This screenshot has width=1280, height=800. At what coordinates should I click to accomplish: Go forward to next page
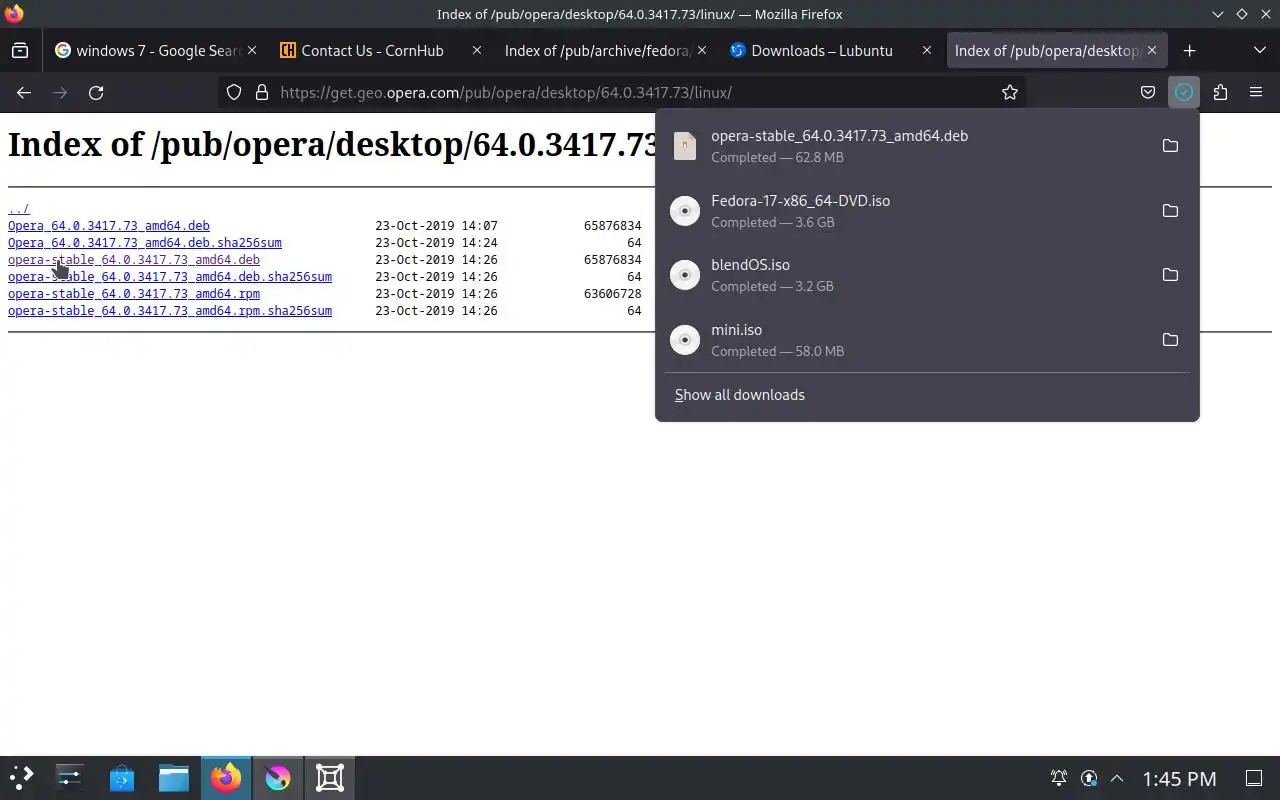coord(60,92)
